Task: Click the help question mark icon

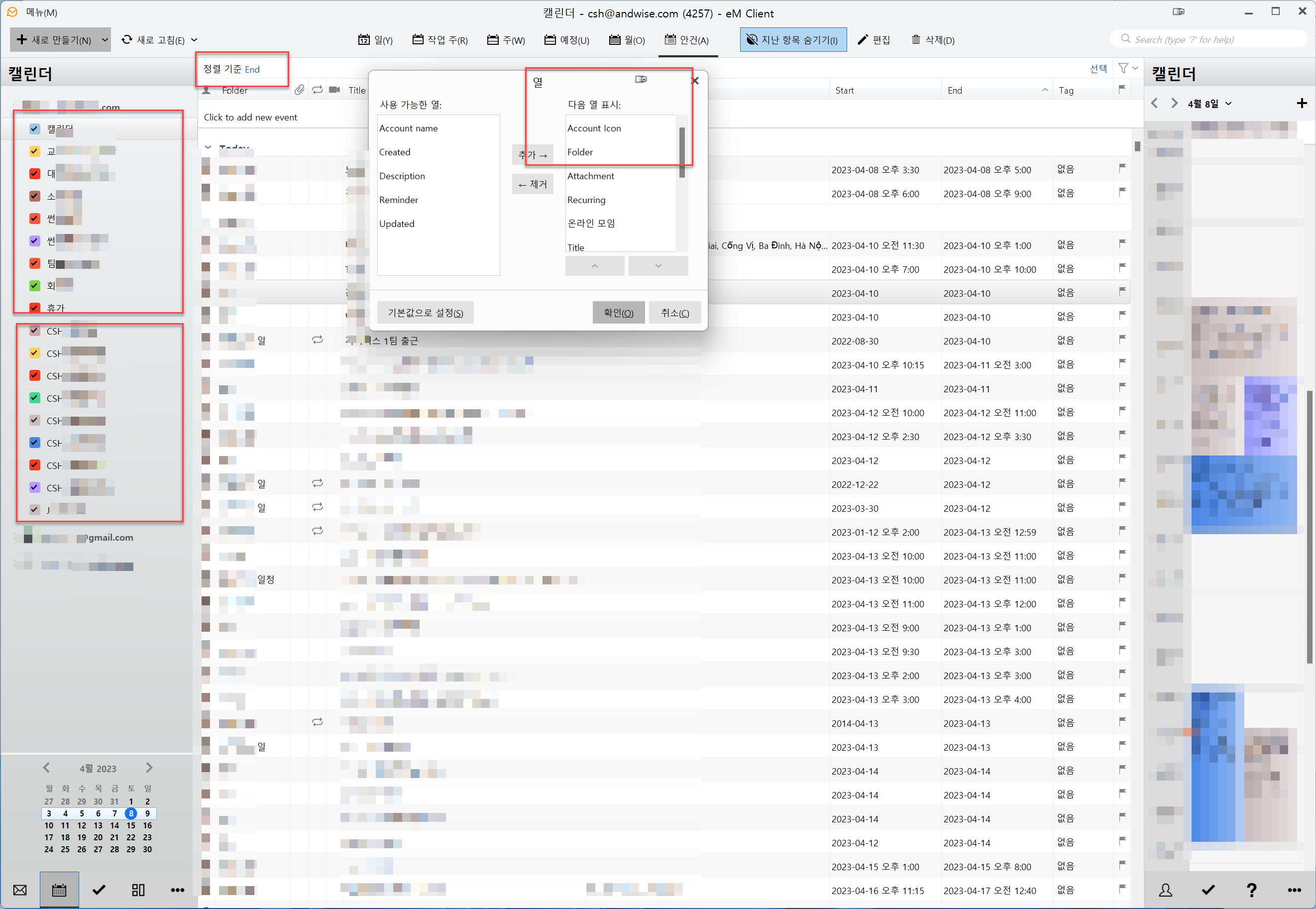Action: point(1252,890)
